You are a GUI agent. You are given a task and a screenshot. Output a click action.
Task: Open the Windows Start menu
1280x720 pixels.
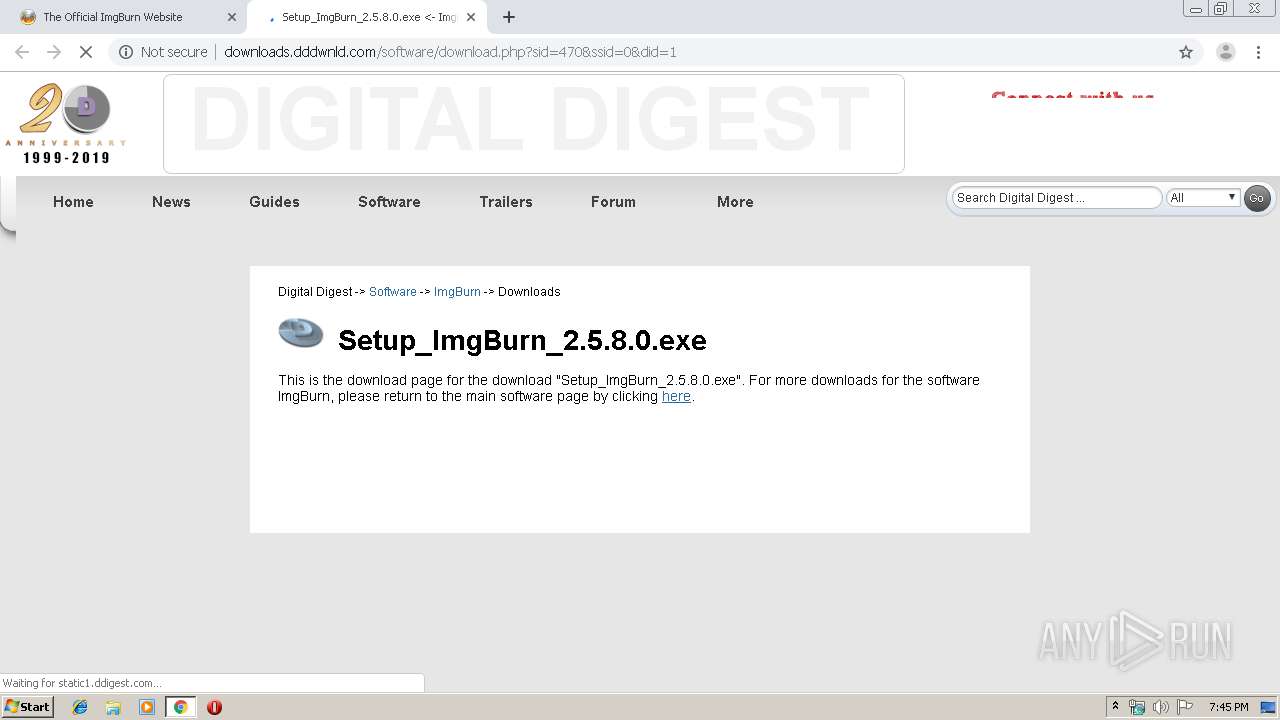coord(28,707)
